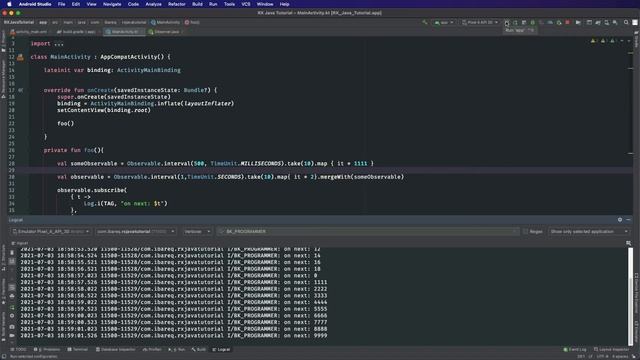Click MainActivity in the breadcrumb bar
This screenshot has width=640, height=360.
click(165, 22)
